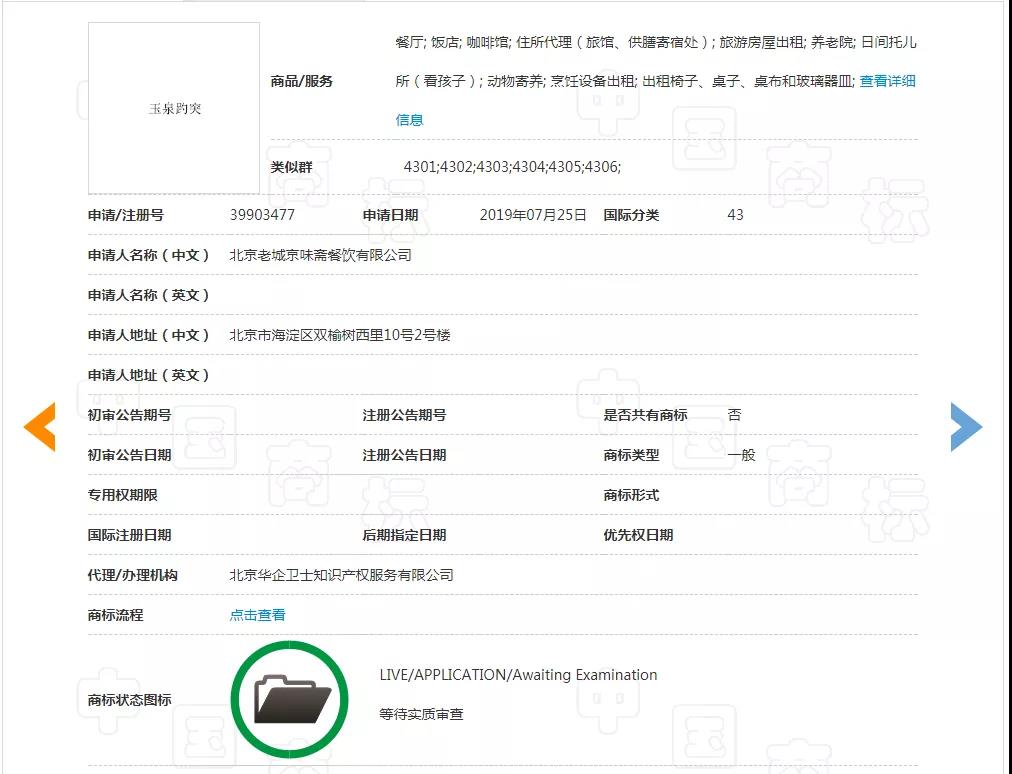Click the 商品/服务 field label
The image size is (1012, 774).
click(x=301, y=82)
